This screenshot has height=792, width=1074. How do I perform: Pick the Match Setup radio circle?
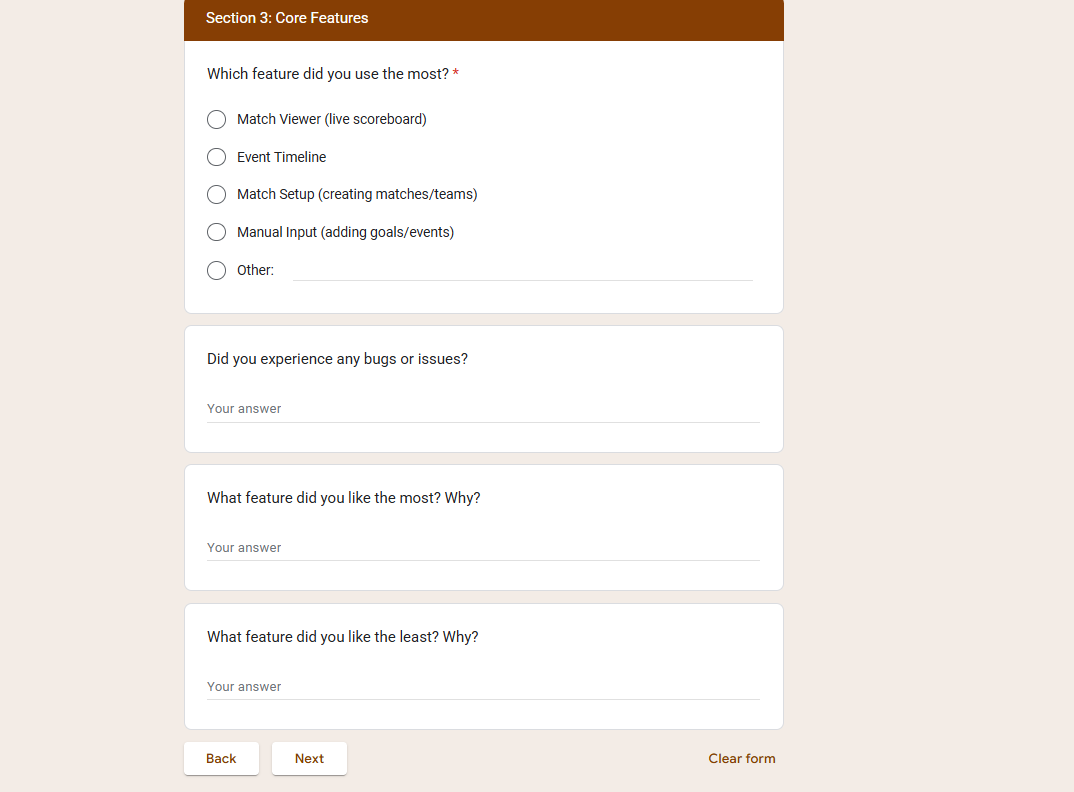pyautogui.click(x=216, y=195)
